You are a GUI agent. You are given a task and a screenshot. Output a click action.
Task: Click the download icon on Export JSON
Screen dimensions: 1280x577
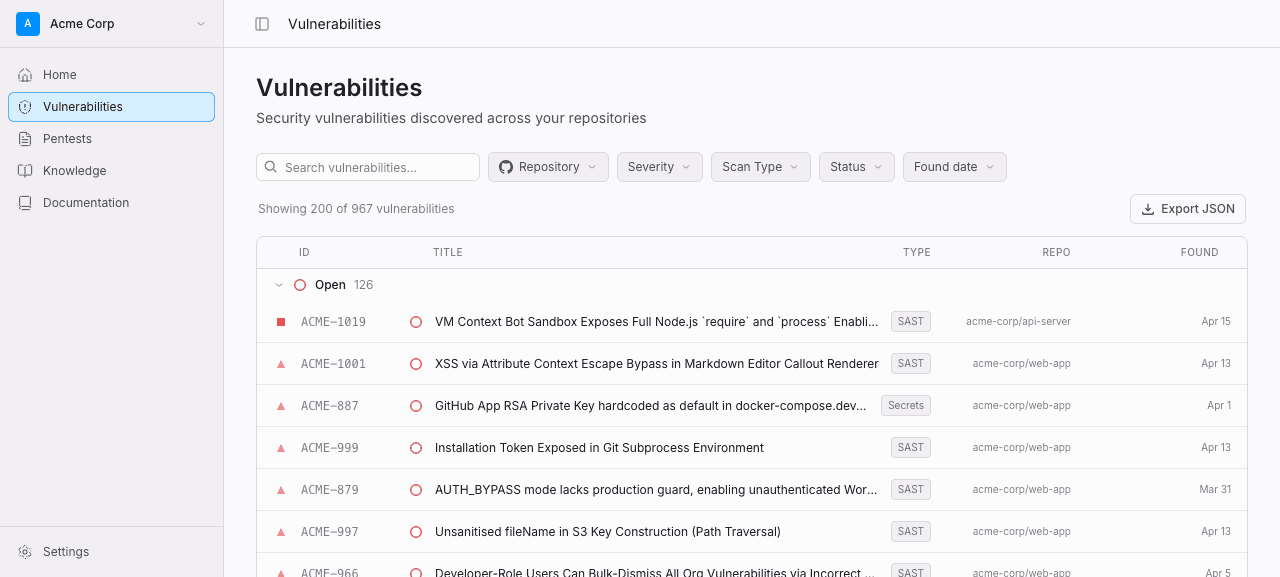pos(1148,209)
